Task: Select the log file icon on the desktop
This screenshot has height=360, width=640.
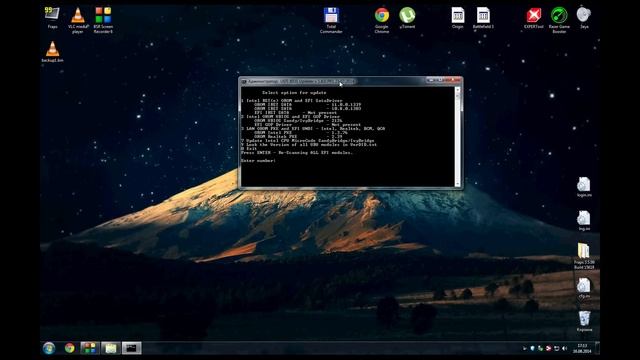Action: click(x=584, y=221)
